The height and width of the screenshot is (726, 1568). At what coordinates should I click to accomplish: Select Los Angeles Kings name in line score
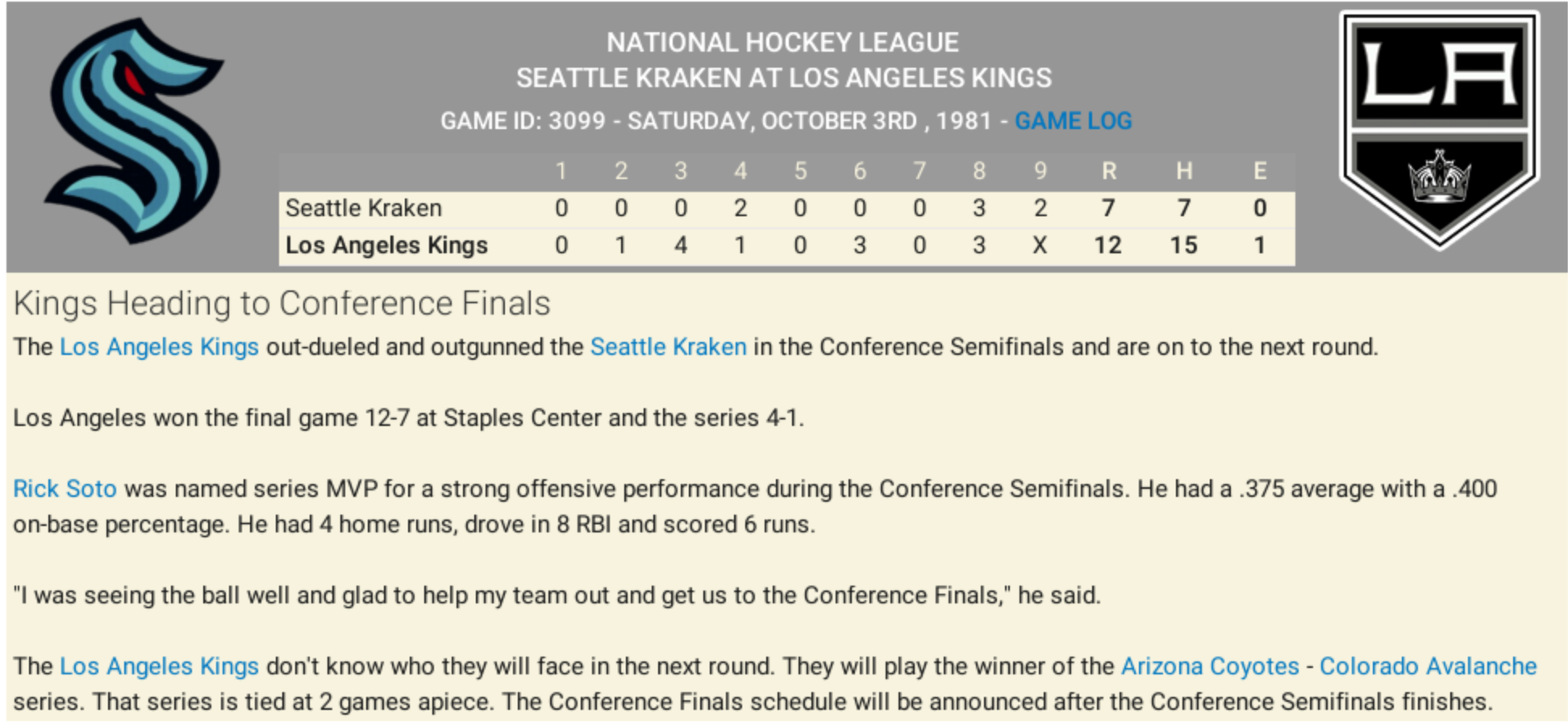pyautogui.click(x=386, y=245)
